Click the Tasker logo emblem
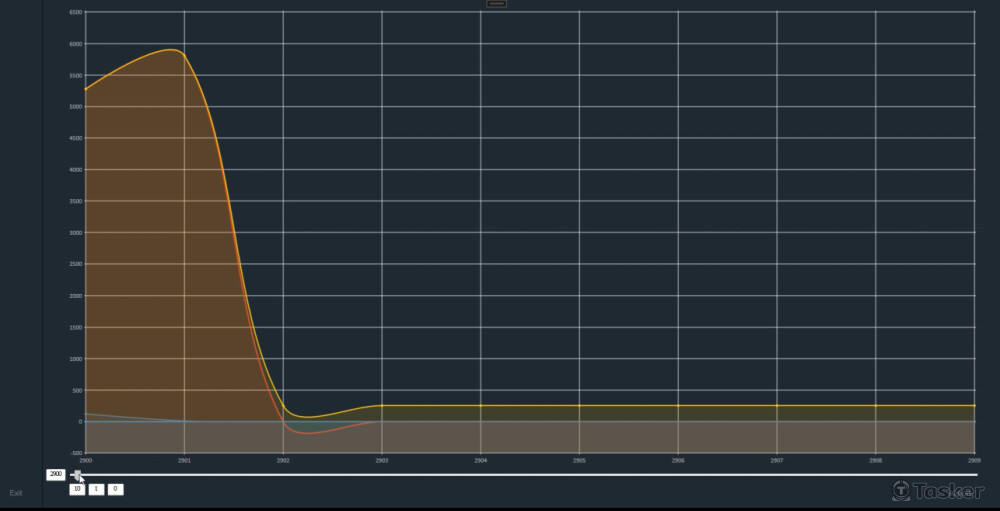Screen dimensions: 1000x511 coord(901,490)
